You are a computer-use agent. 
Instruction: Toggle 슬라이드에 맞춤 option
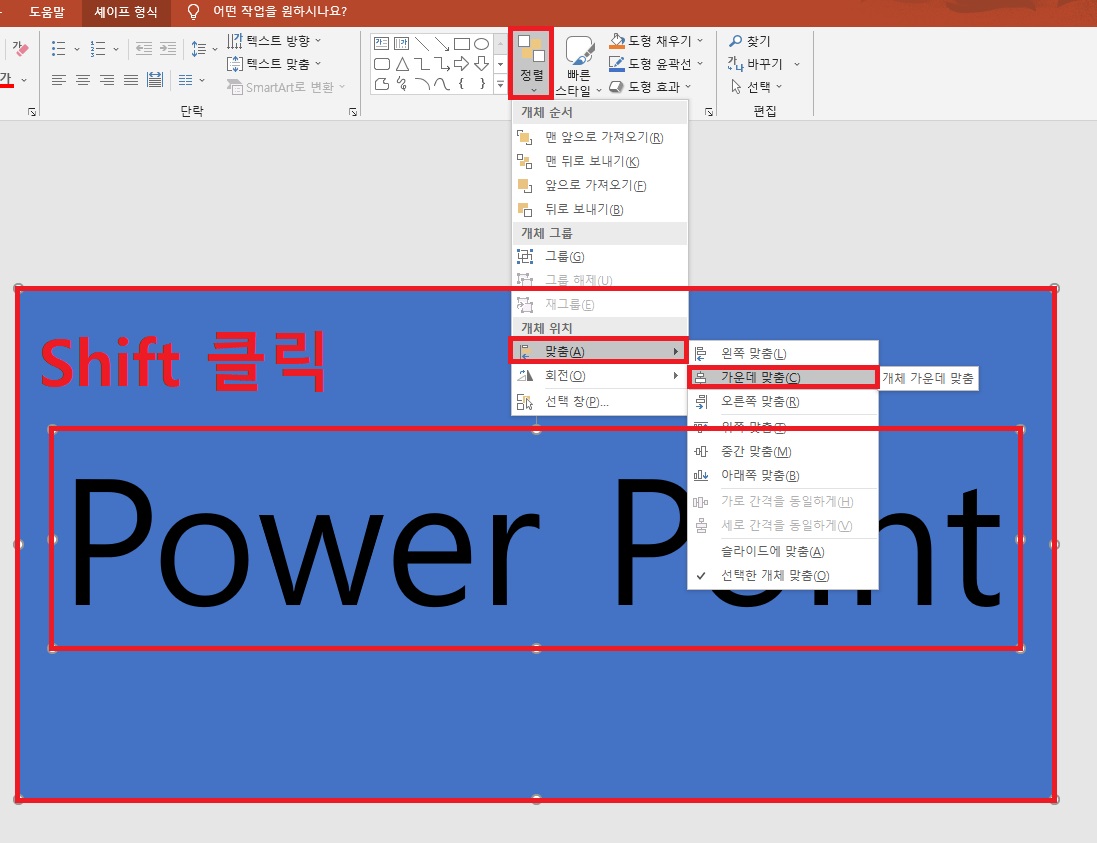784,551
